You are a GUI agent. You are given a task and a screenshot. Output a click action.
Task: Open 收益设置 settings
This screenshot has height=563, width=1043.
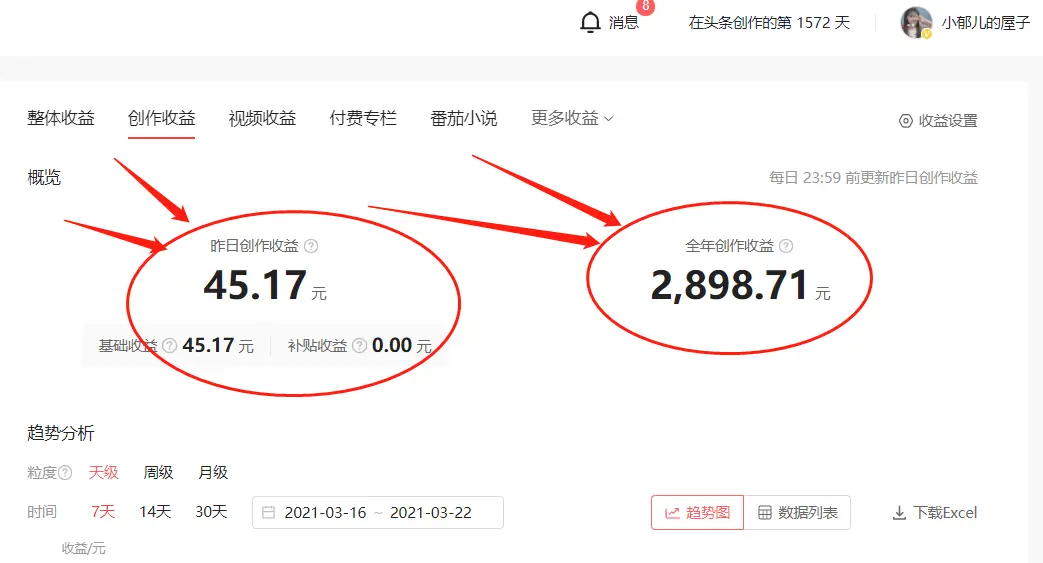[x=937, y=121]
